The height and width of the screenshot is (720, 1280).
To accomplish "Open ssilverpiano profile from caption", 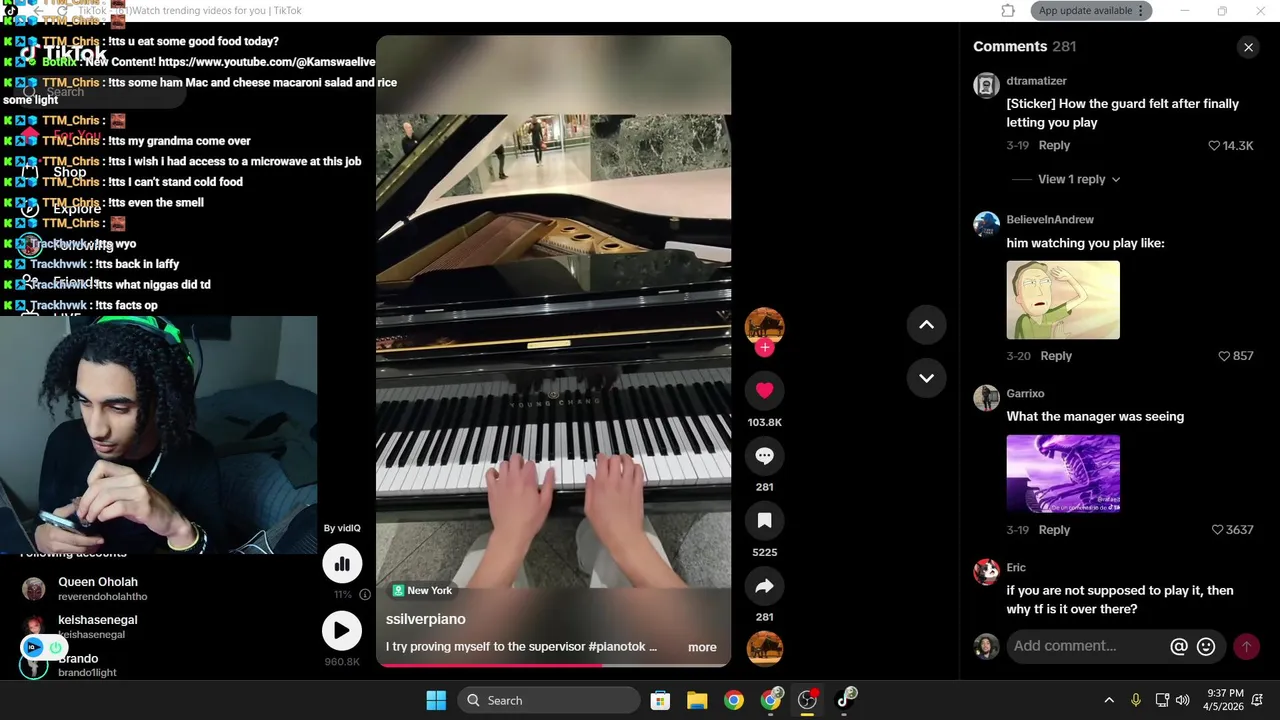I will pos(426,620).
